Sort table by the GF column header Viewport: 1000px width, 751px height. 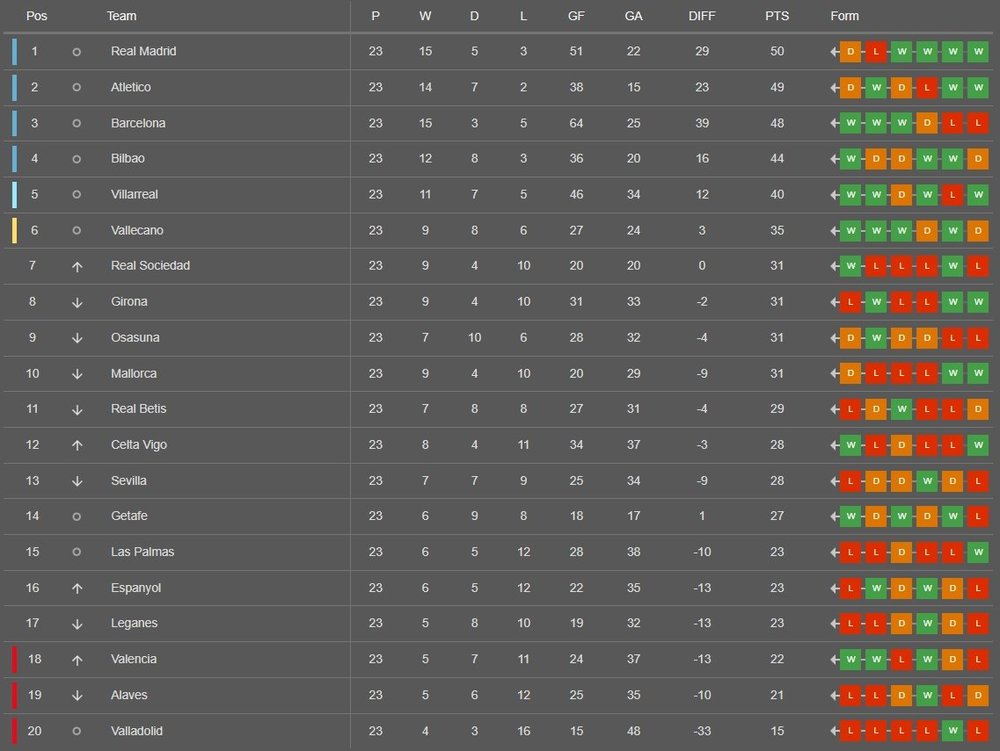(576, 16)
